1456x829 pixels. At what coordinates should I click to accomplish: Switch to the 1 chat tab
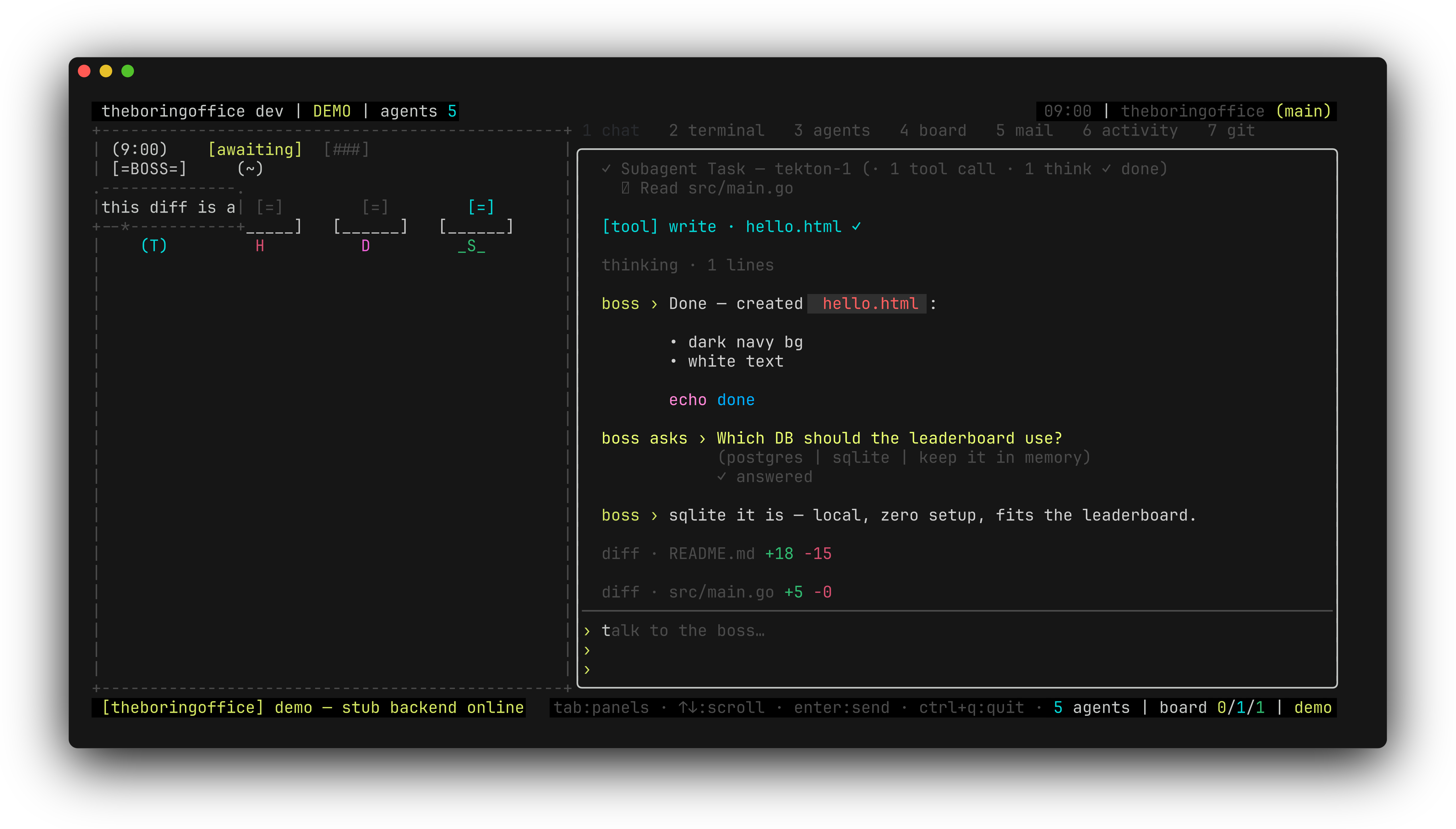pyautogui.click(x=610, y=130)
